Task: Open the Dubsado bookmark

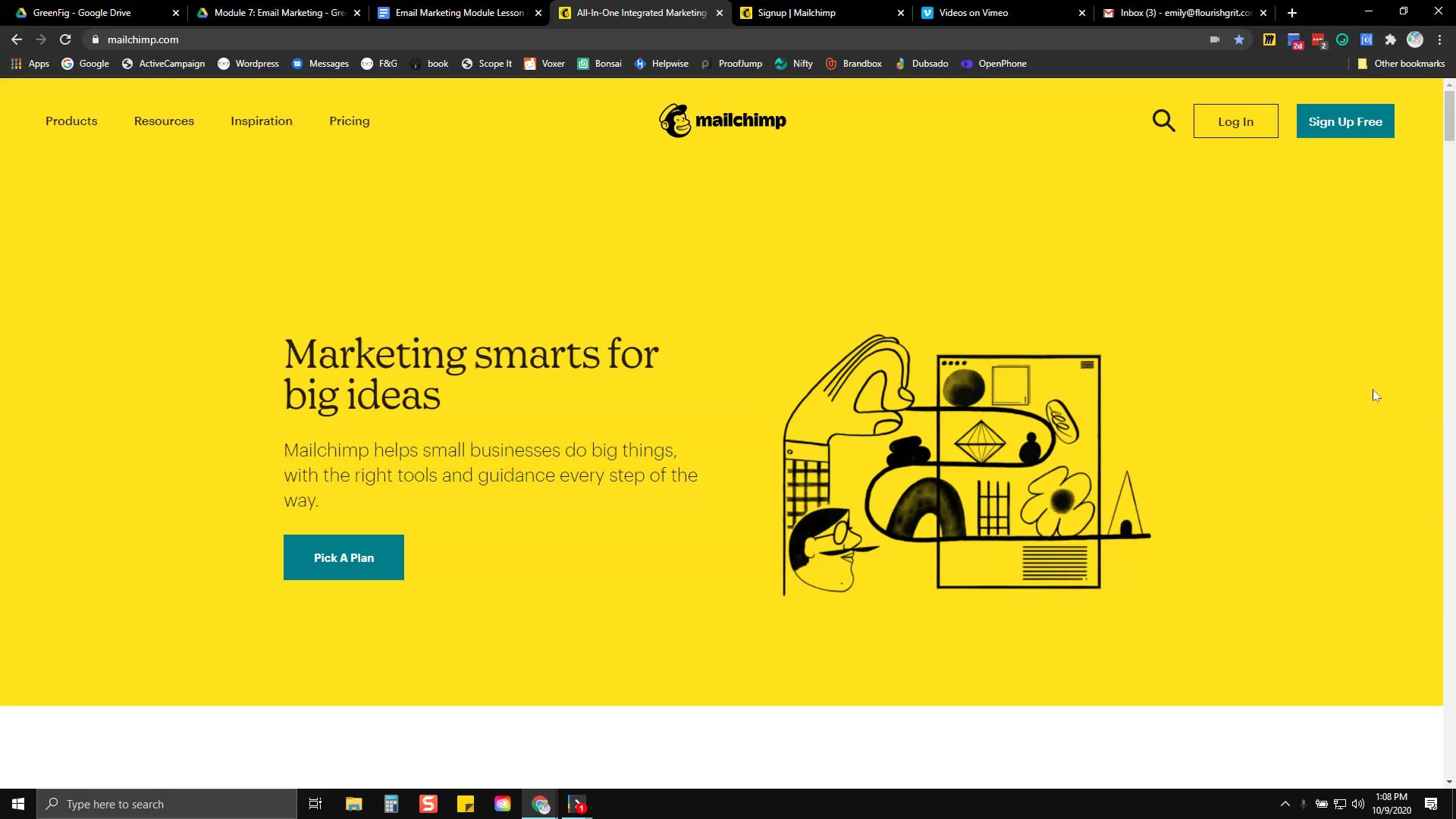Action: click(921, 64)
